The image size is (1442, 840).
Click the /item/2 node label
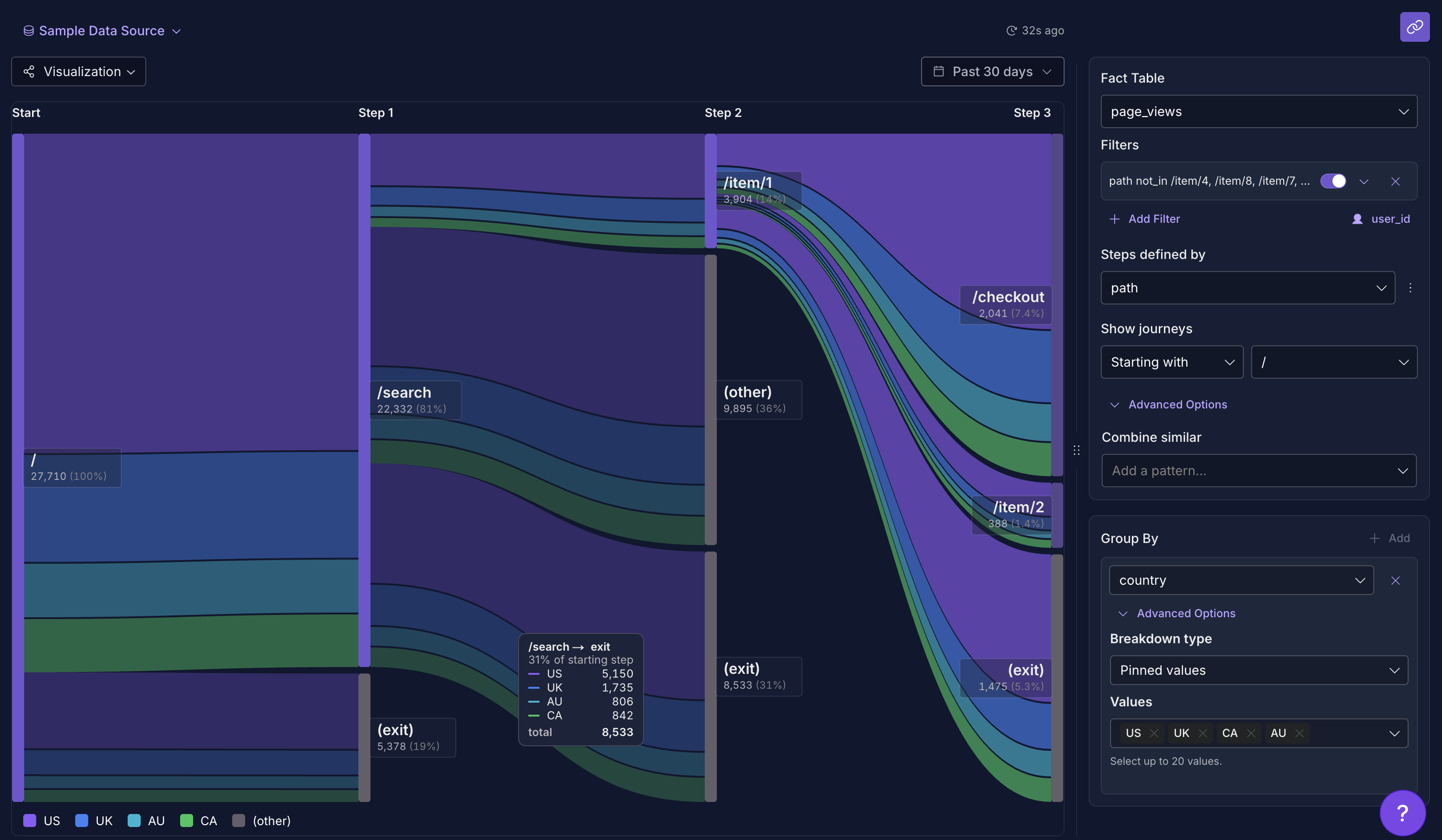(x=1012, y=515)
